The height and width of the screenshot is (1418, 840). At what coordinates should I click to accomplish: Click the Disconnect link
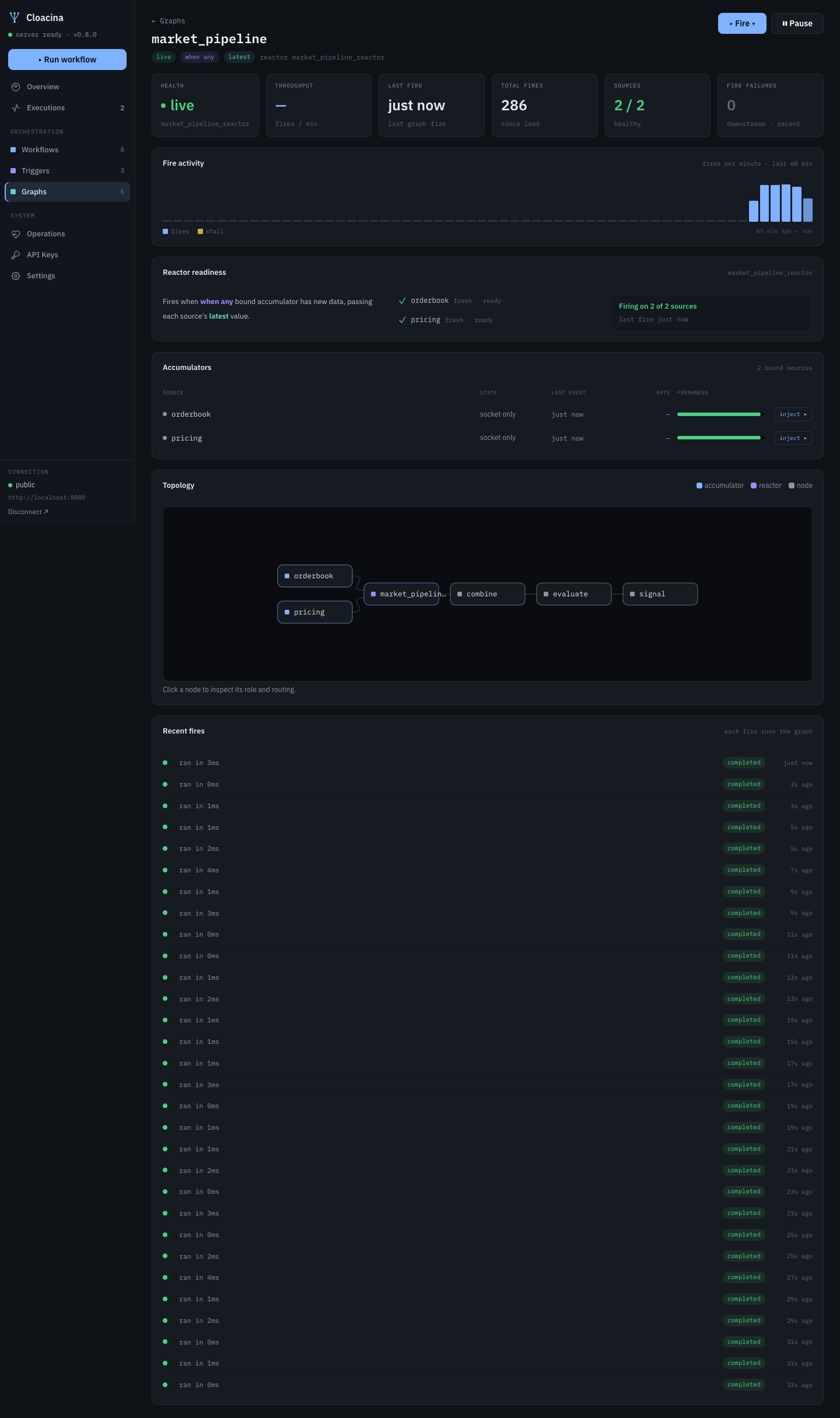(x=28, y=512)
